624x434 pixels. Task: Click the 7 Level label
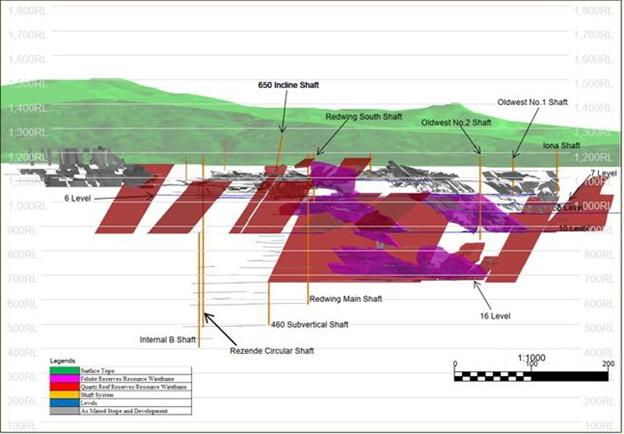click(603, 174)
